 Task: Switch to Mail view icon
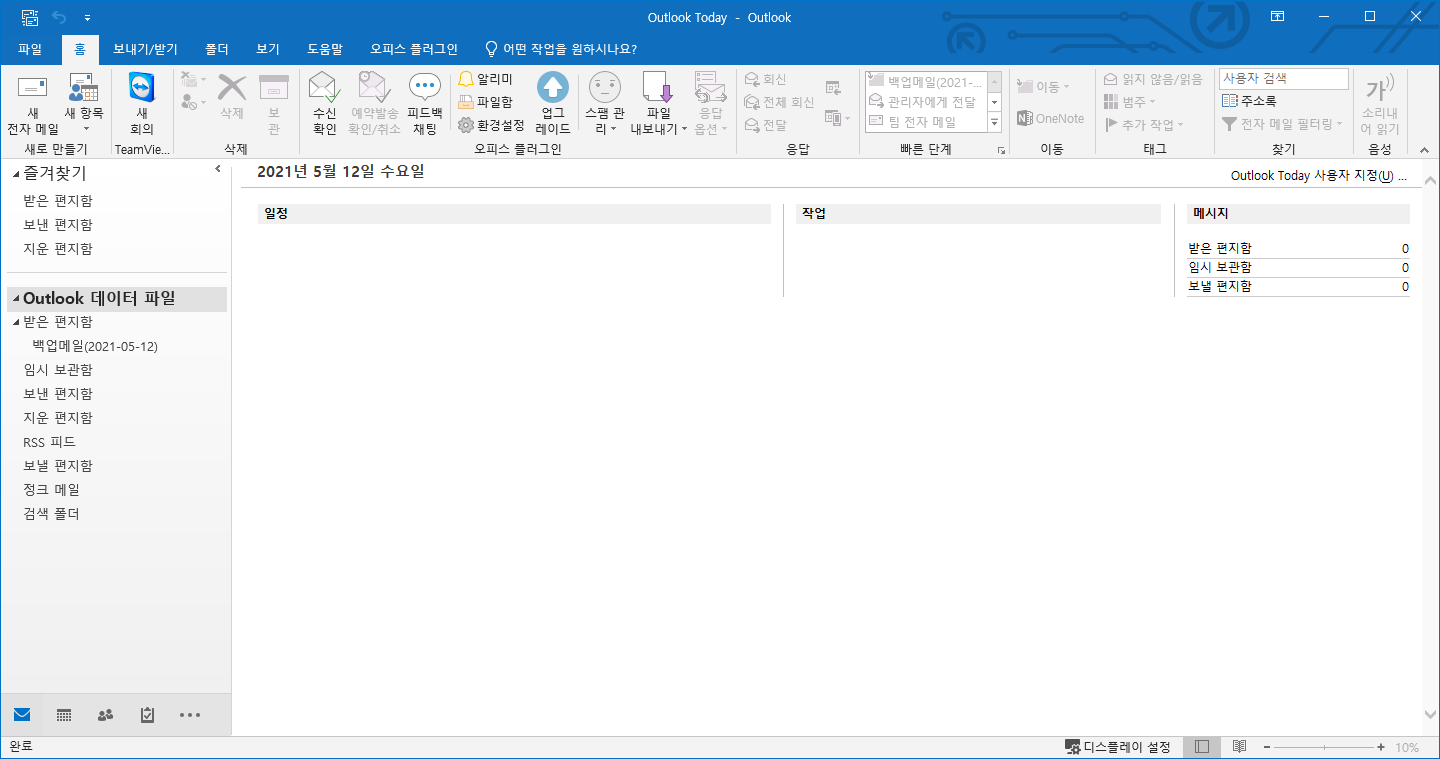[x=22, y=715]
